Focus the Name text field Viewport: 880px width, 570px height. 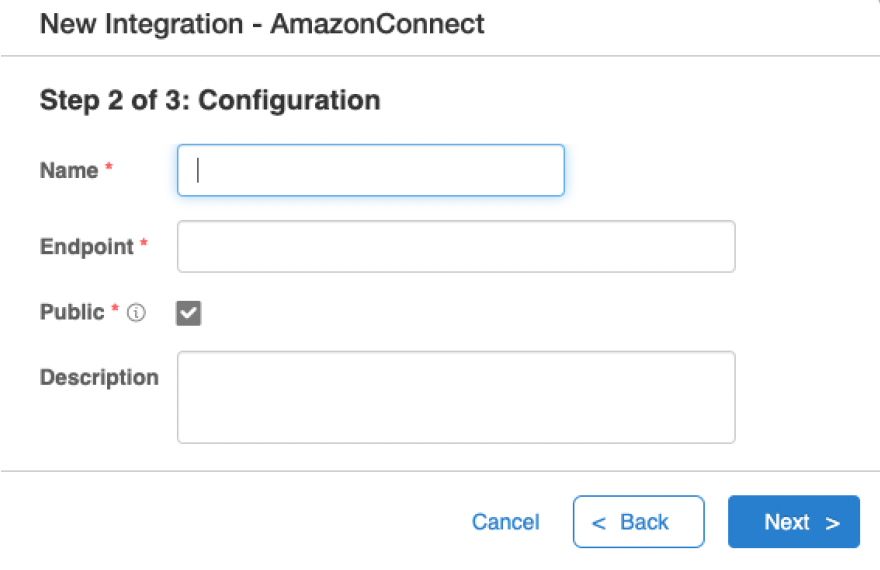pos(371,170)
